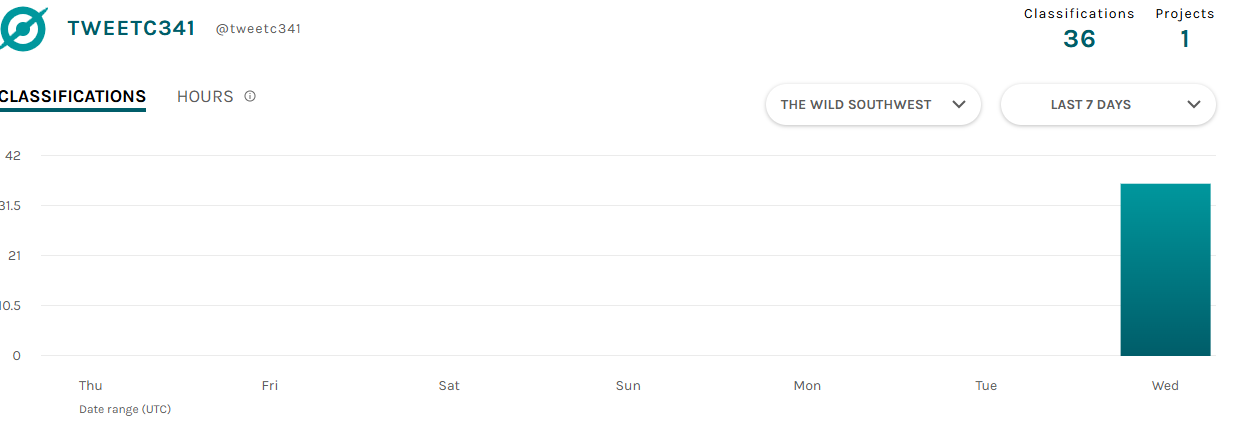The width and height of the screenshot is (1244, 436).
Task: Click the Date range (UTC) caption
Action: (125, 409)
